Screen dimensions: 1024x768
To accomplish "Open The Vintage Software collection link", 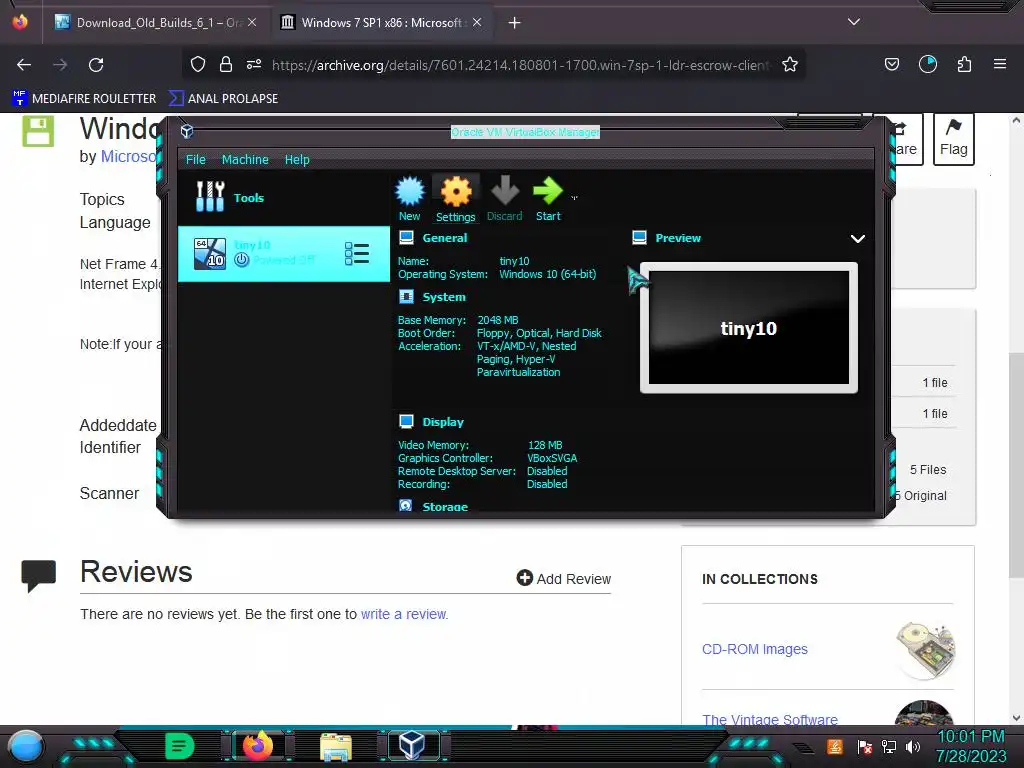I will tap(769, 719).
